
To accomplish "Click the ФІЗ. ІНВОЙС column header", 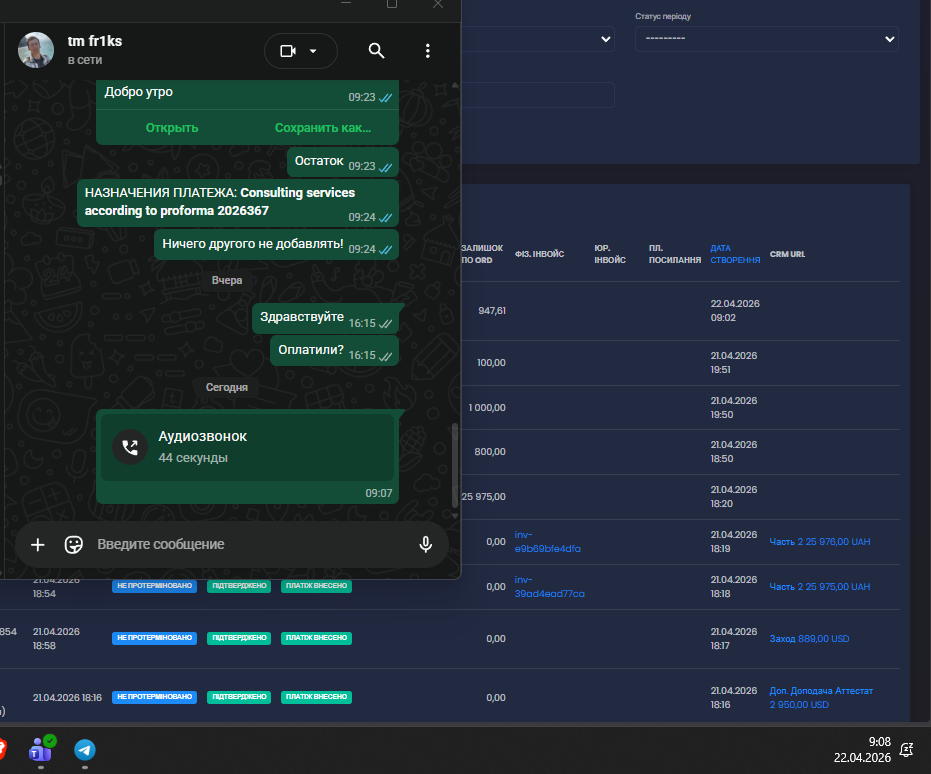I will pos(539,254).
